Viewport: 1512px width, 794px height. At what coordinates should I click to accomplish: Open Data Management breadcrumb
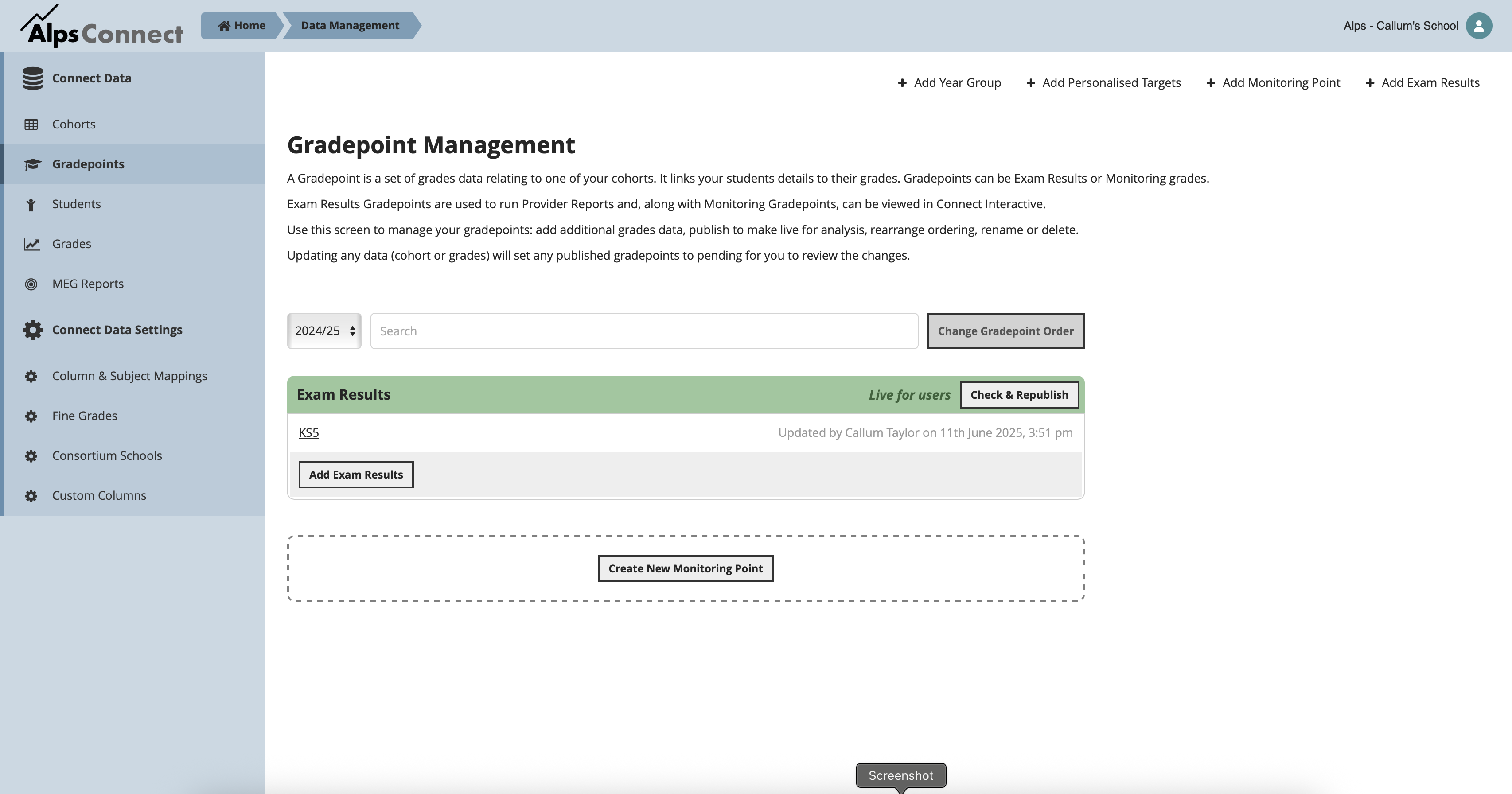[x=351, y=26]
